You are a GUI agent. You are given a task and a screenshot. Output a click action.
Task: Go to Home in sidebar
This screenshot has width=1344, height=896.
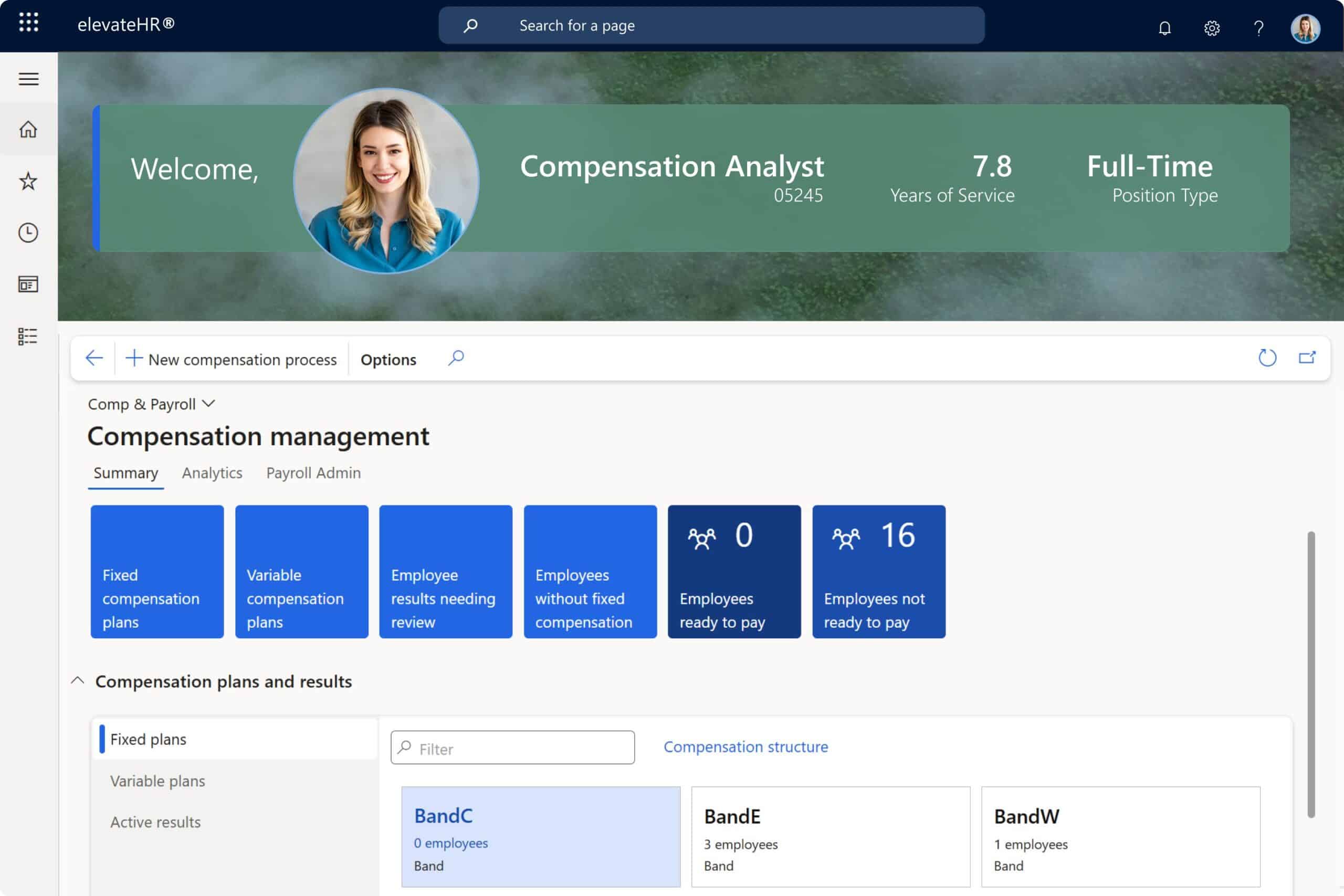point(28,129)
